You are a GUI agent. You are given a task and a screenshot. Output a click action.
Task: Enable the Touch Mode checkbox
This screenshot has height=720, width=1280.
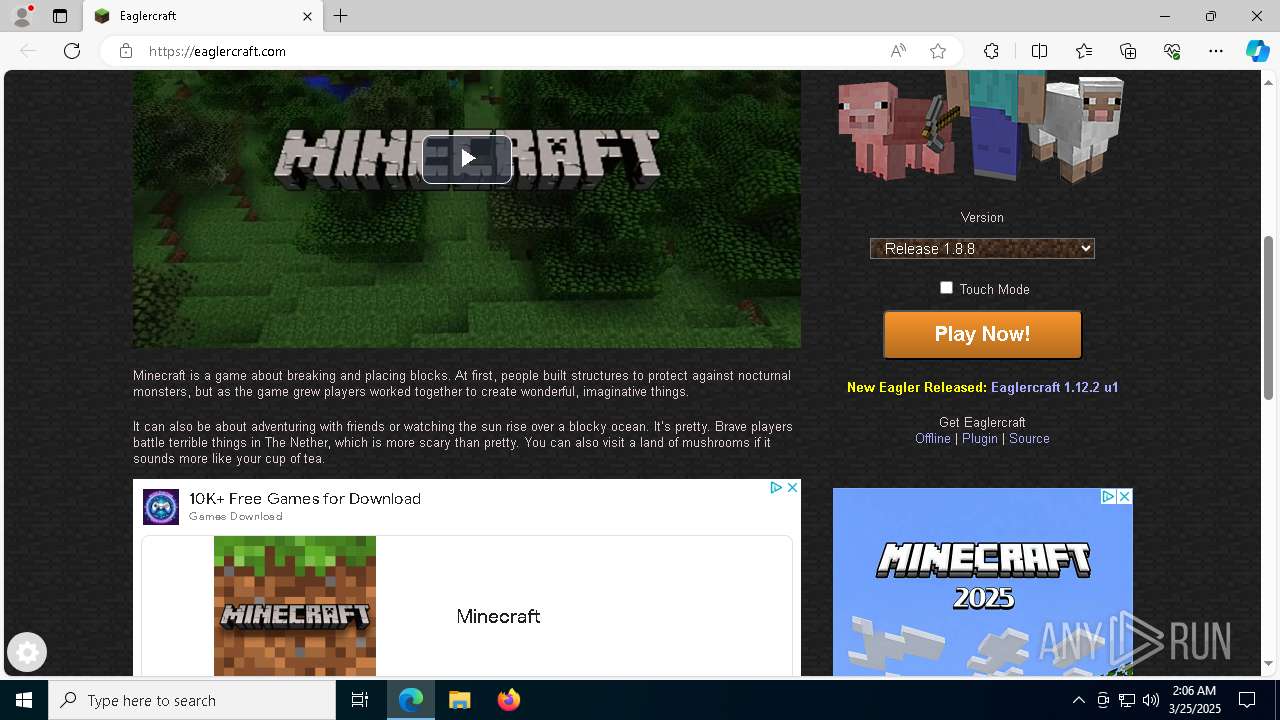pos(946,288)
